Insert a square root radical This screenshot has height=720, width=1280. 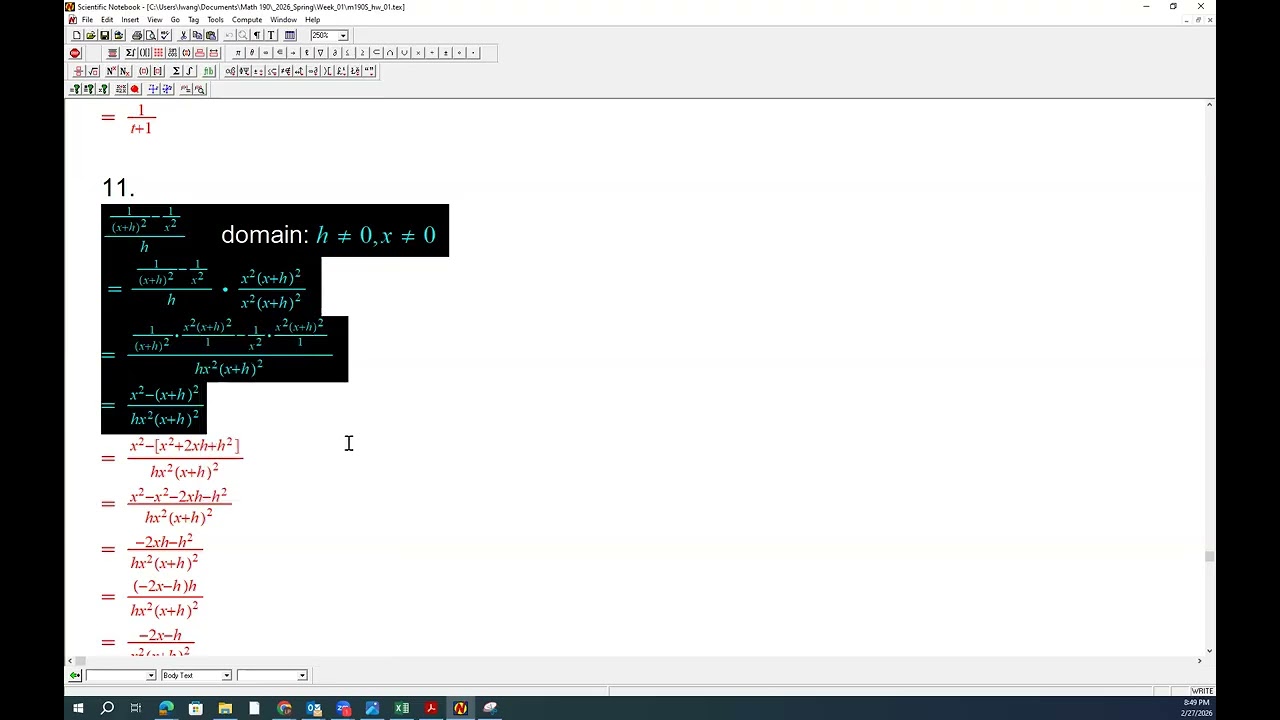point(93,71)
